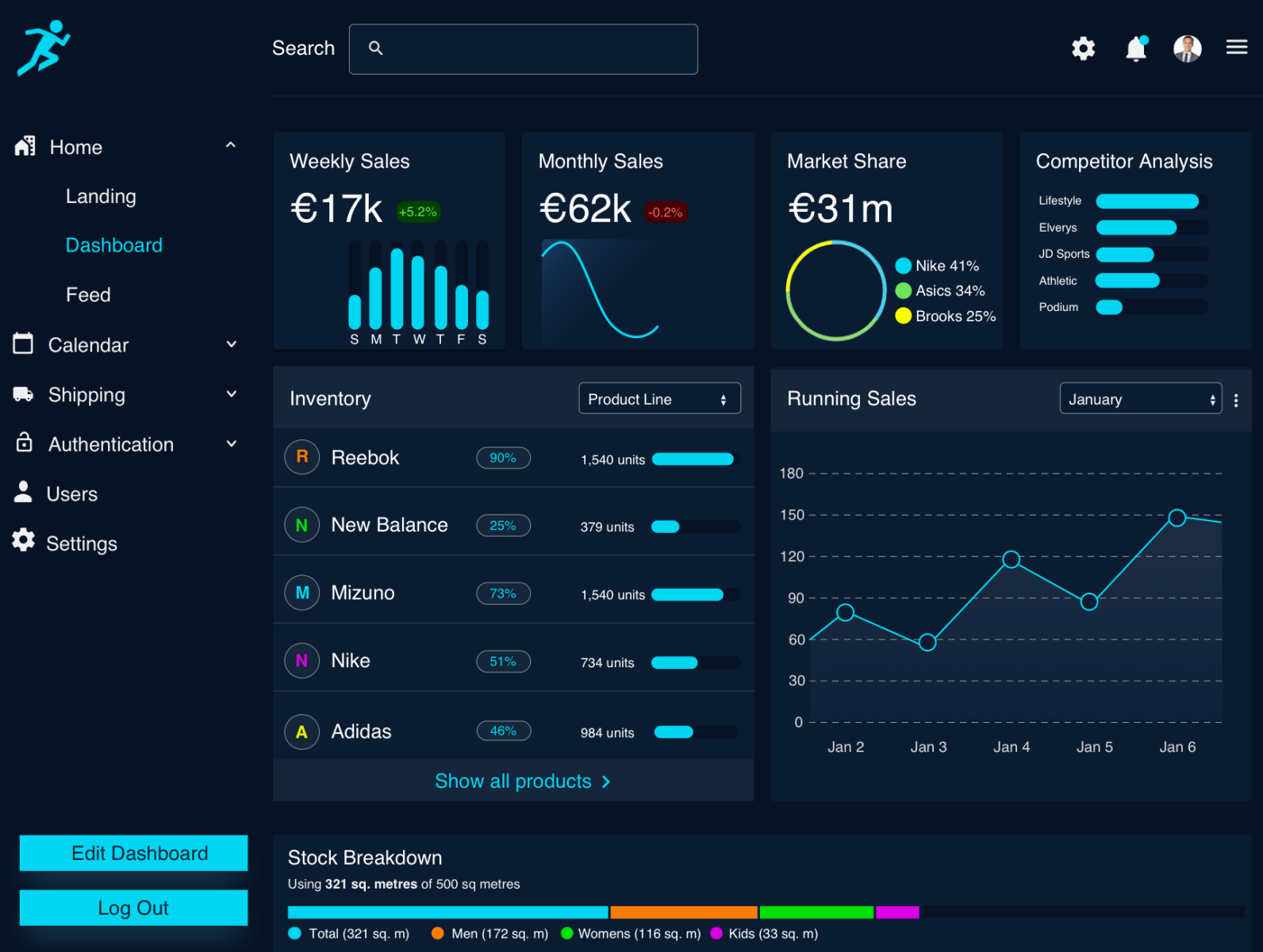The width and height of the screenshot is (1263, 952).
Task: Click the Monthly Sales curve chart
Action: pos(601,290)
